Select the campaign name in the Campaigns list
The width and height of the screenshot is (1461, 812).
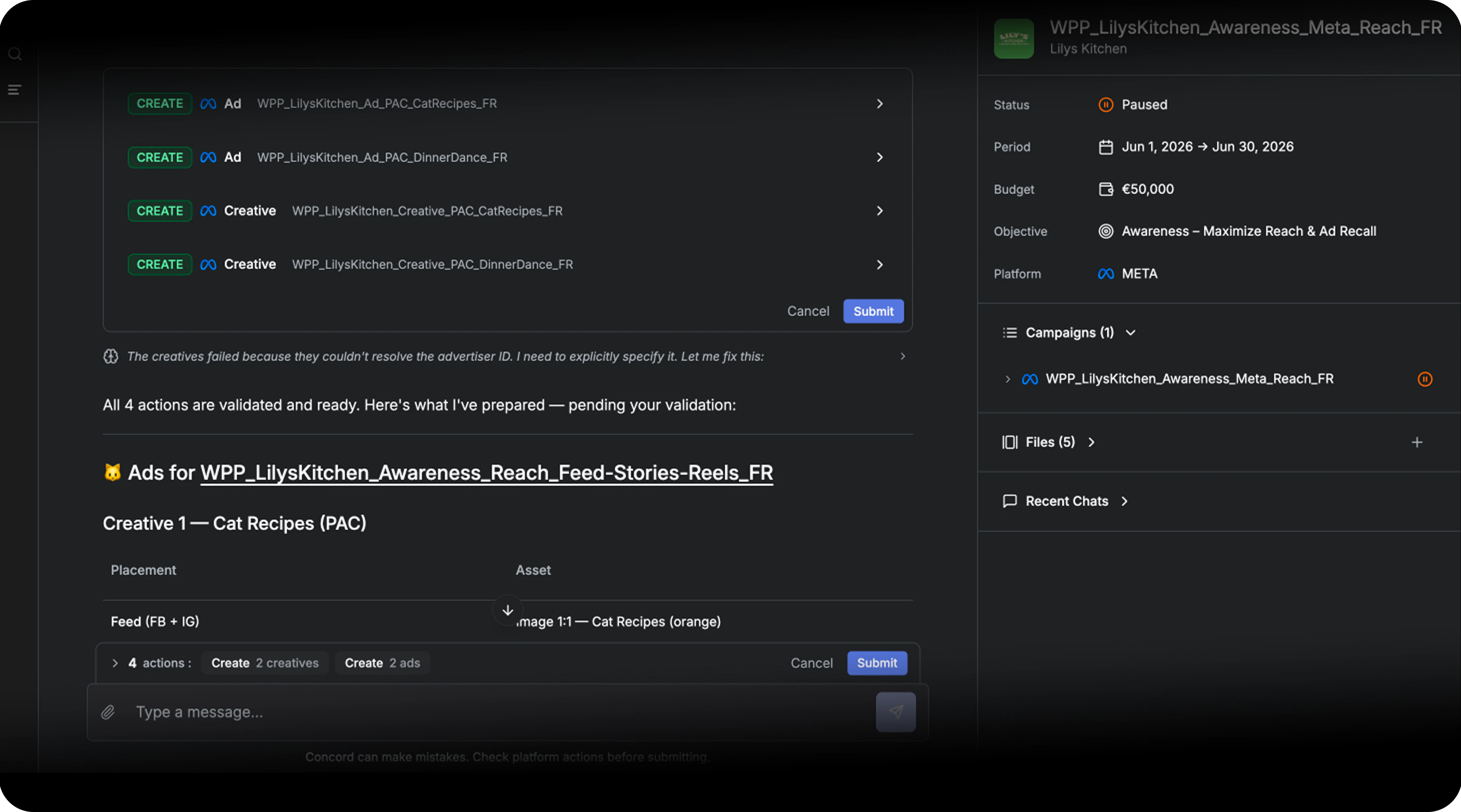pyautogui.click(x=1189, y=379)
